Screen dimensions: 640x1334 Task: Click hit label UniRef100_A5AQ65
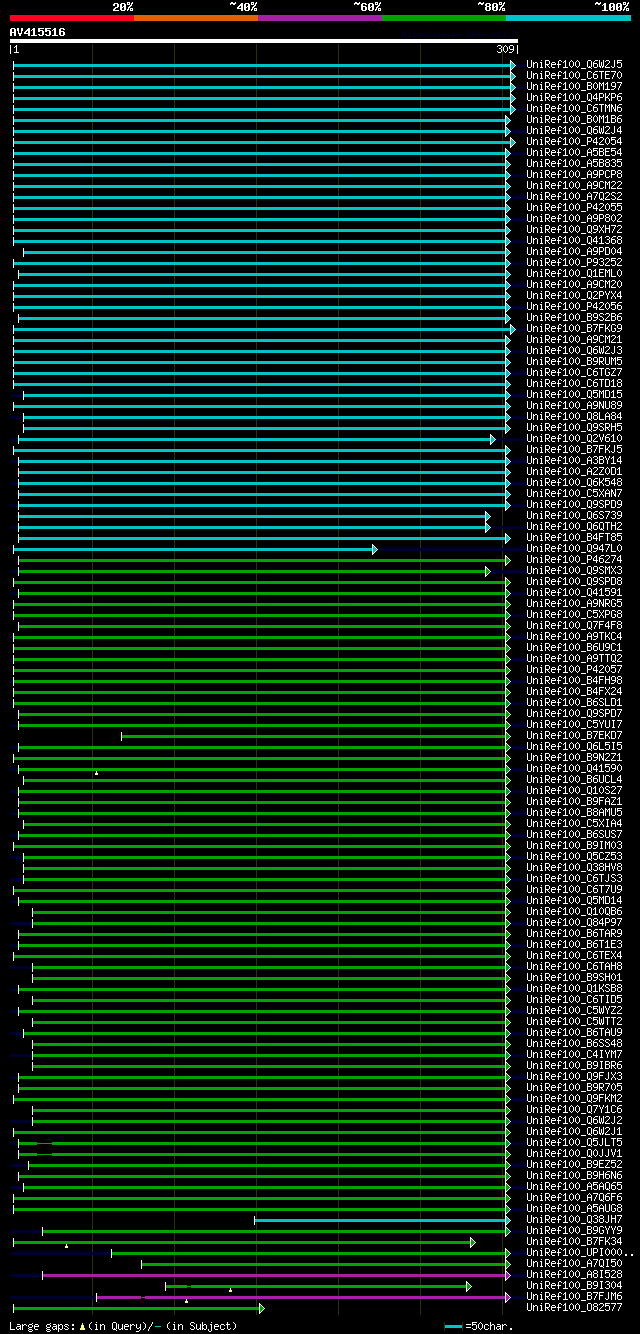tap(574, 1186)
